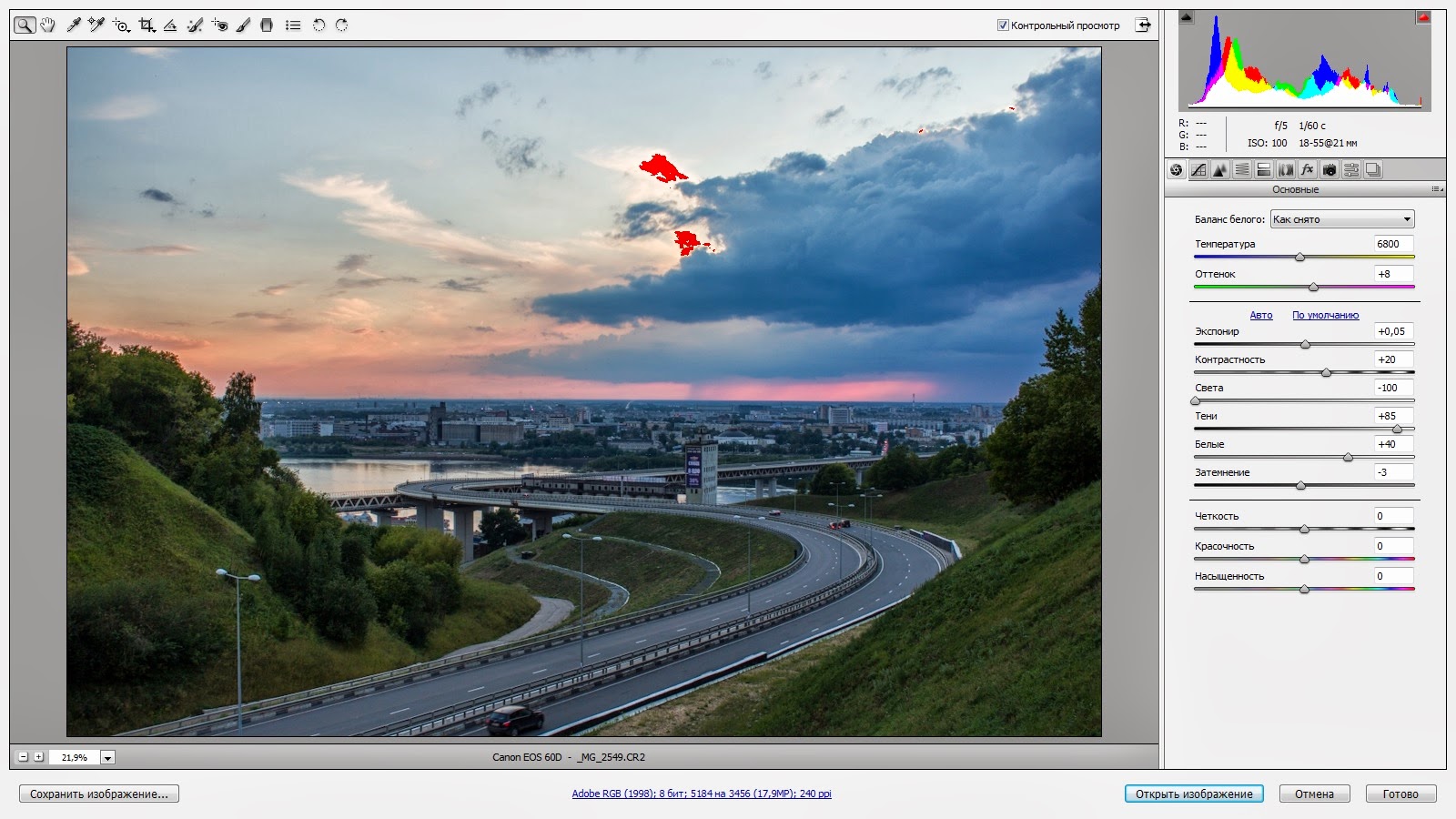Select the Spot Removal tool

[195, 25]
